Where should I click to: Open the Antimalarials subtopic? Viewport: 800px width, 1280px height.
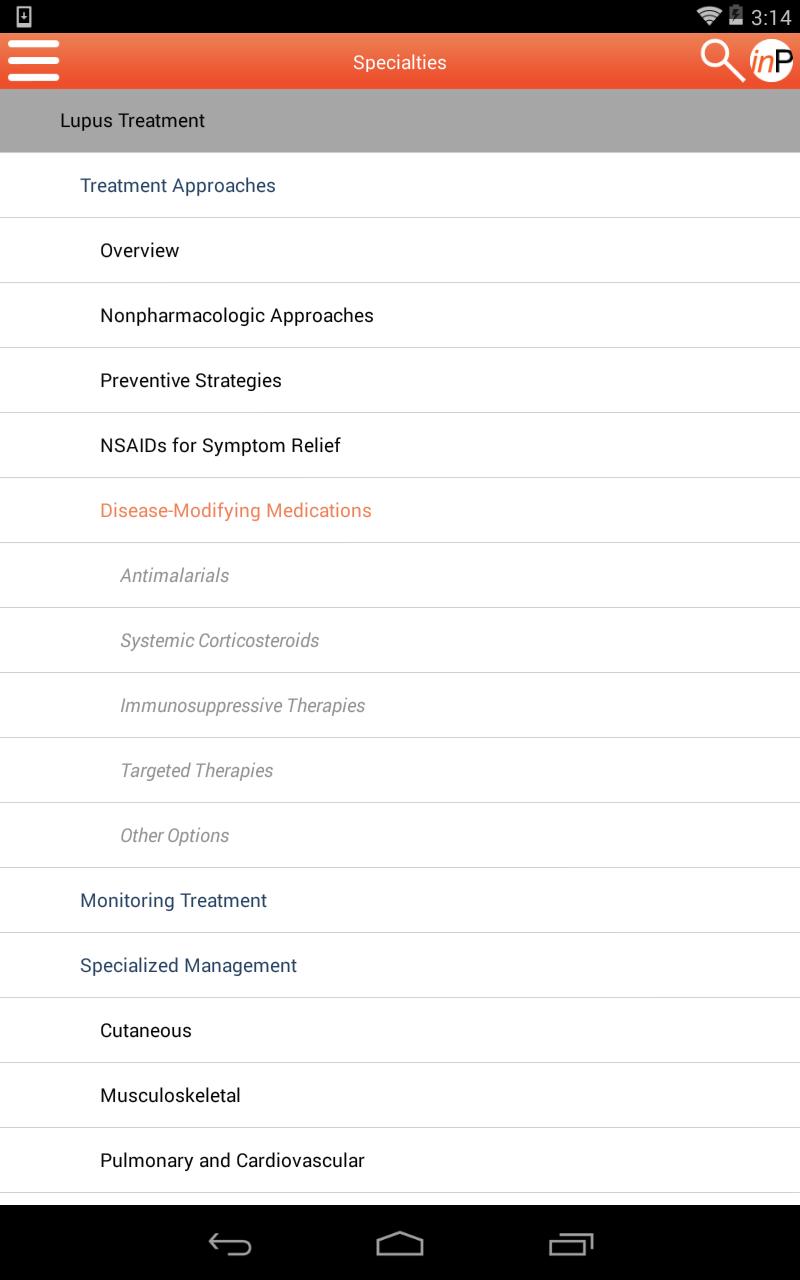pos(175,576)
